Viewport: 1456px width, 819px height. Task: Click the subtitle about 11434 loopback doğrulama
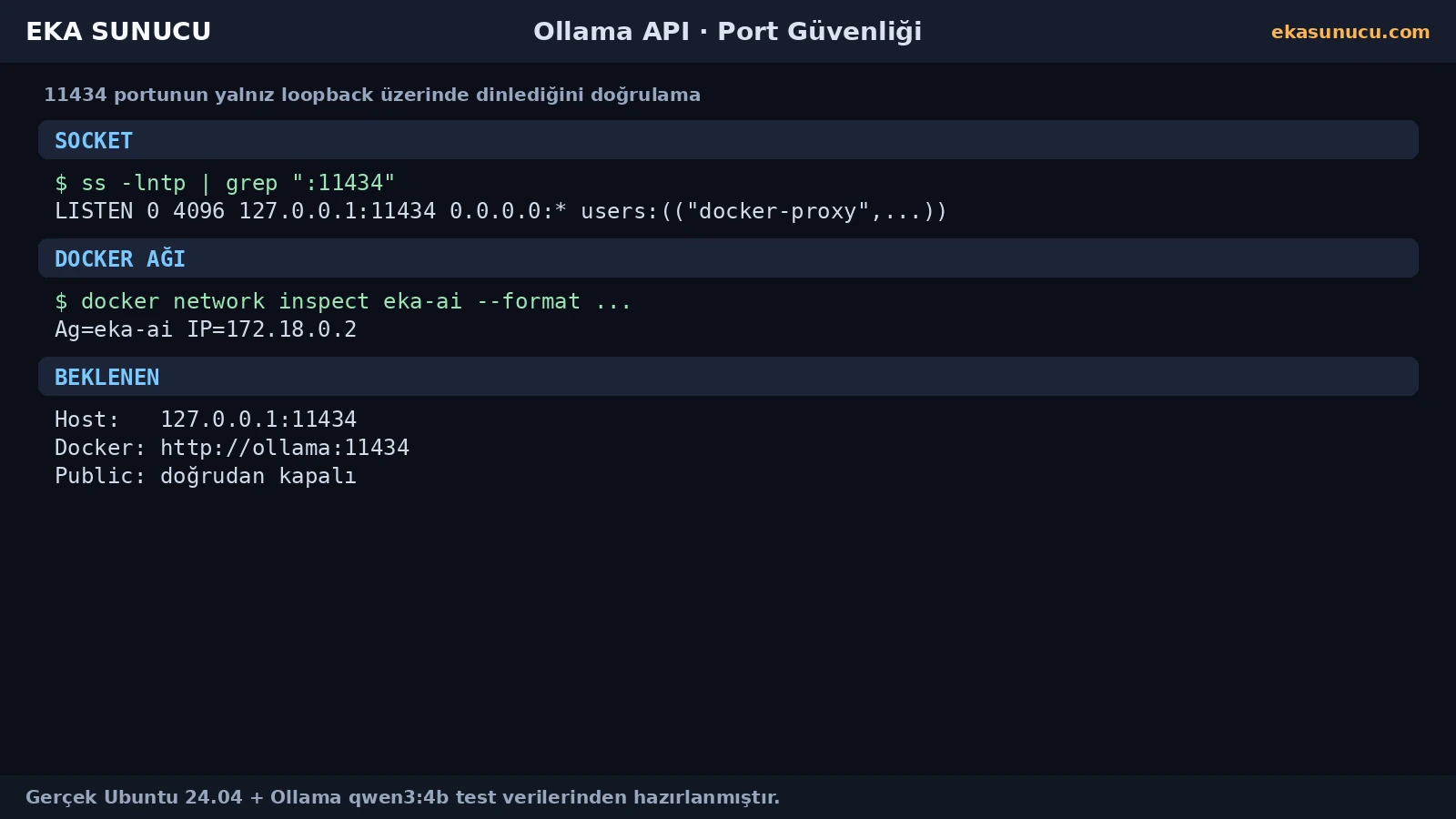click(x=372, y=95)
